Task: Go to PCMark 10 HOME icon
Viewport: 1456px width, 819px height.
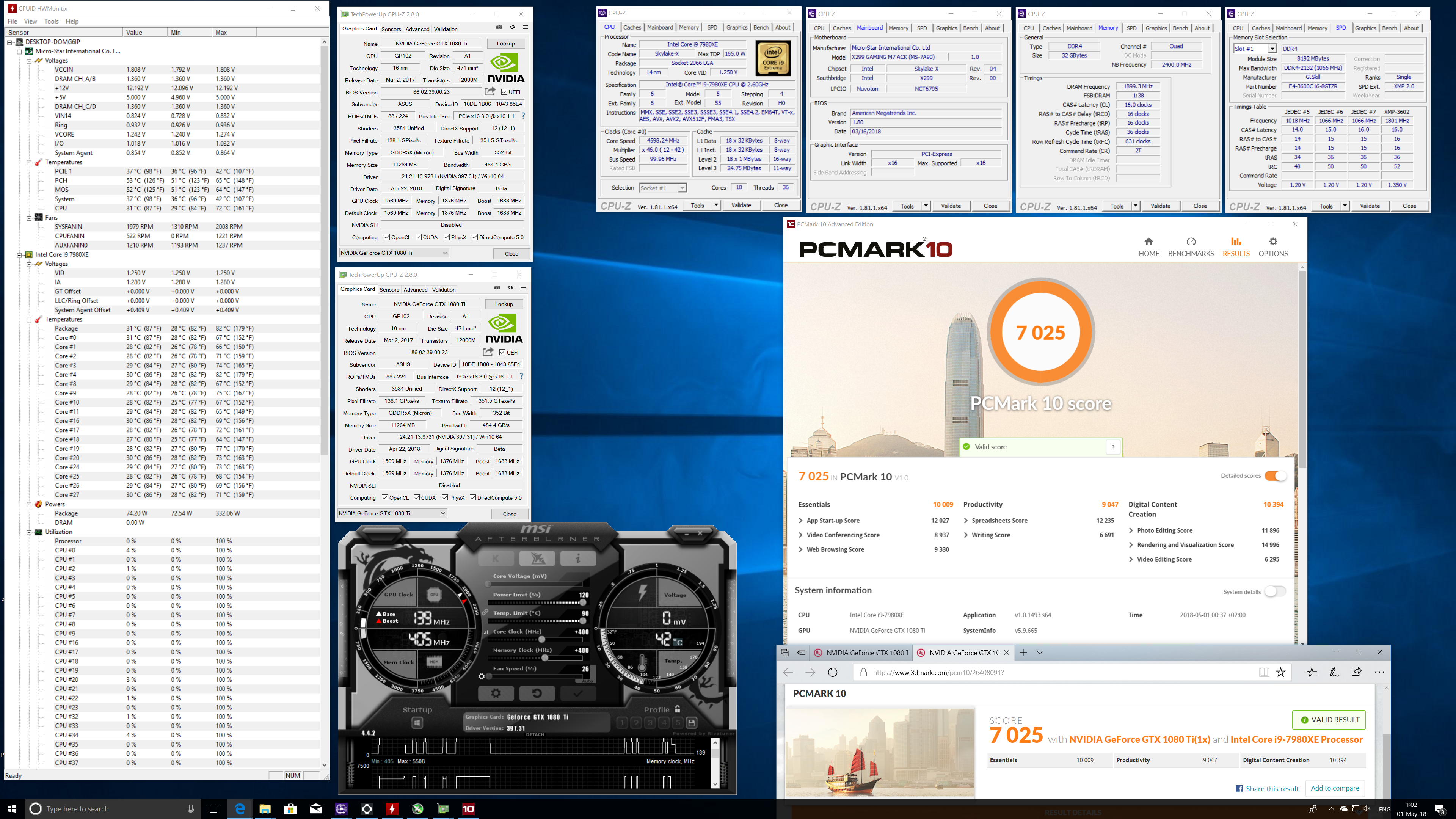Action: 1148,242
